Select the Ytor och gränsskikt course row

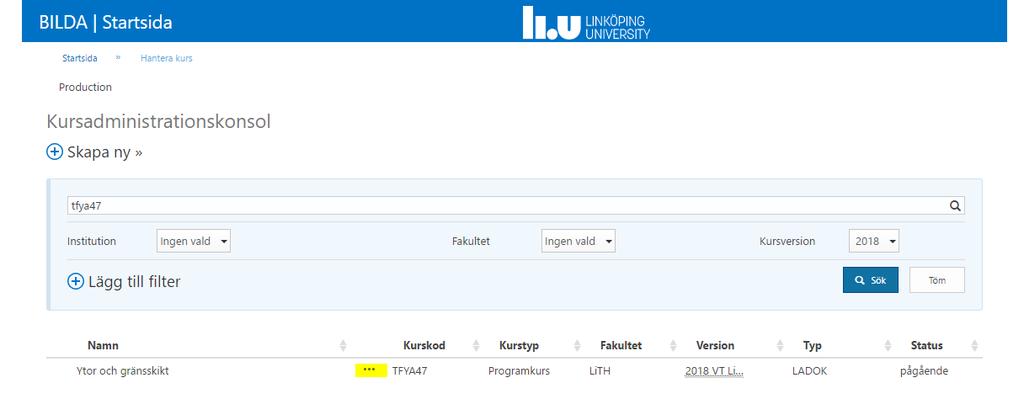pyautogui.click(x=515, y=371)
